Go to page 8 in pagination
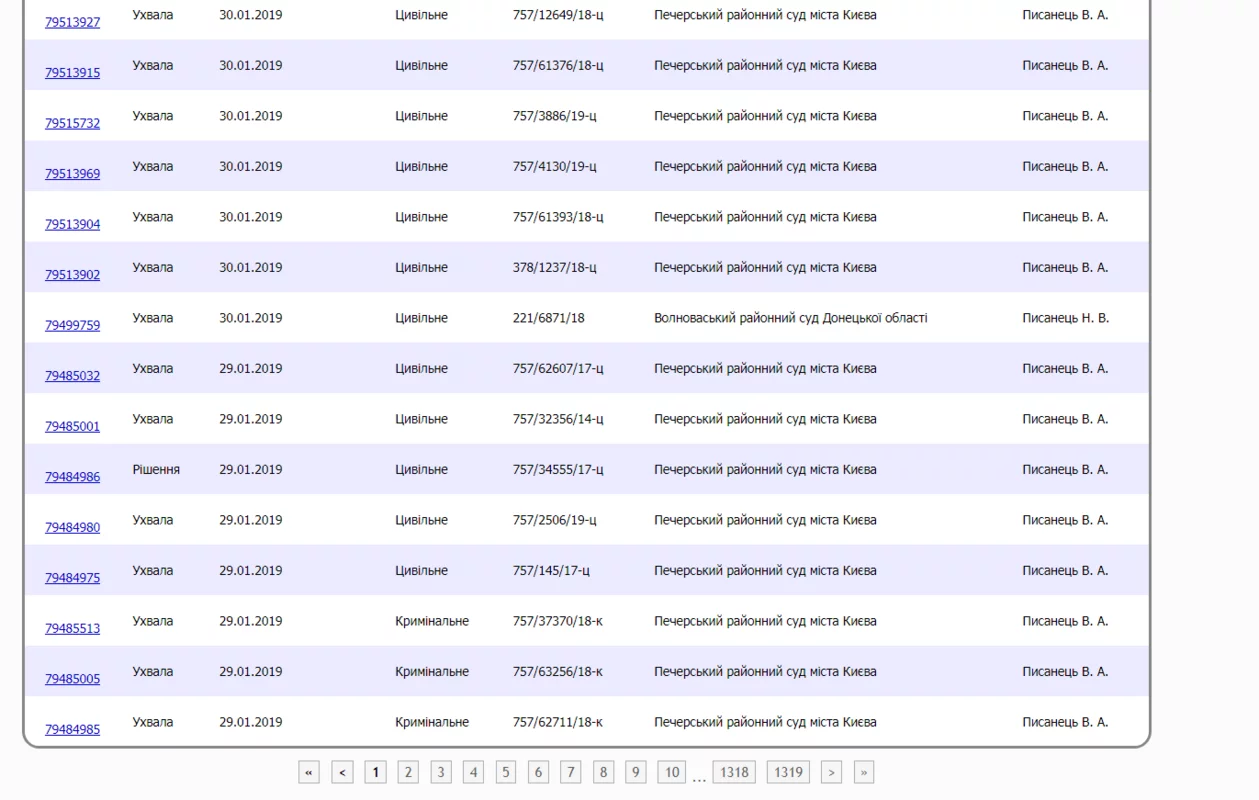Viewport: 1259px width, 800px height. (x=603, y=772)
